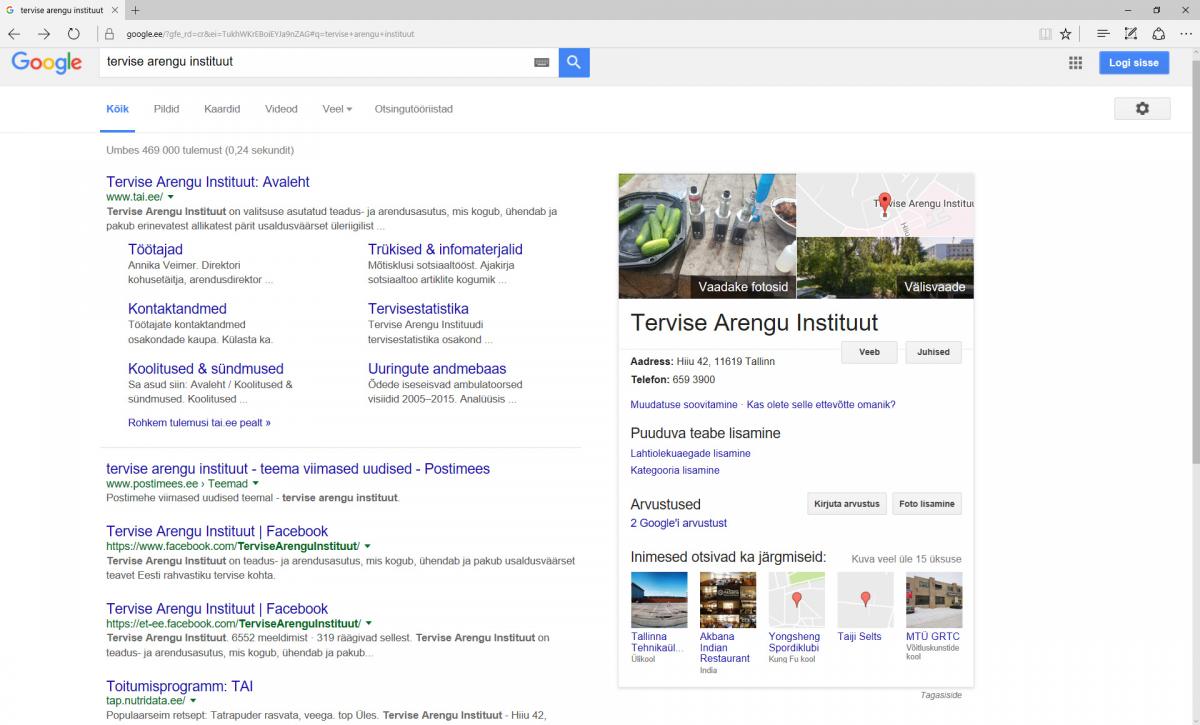This screenshot has width=1200, height=725.
Task: Expand dropdown arrow next to postimees.ee Teemad
Action: coord(256,484)
